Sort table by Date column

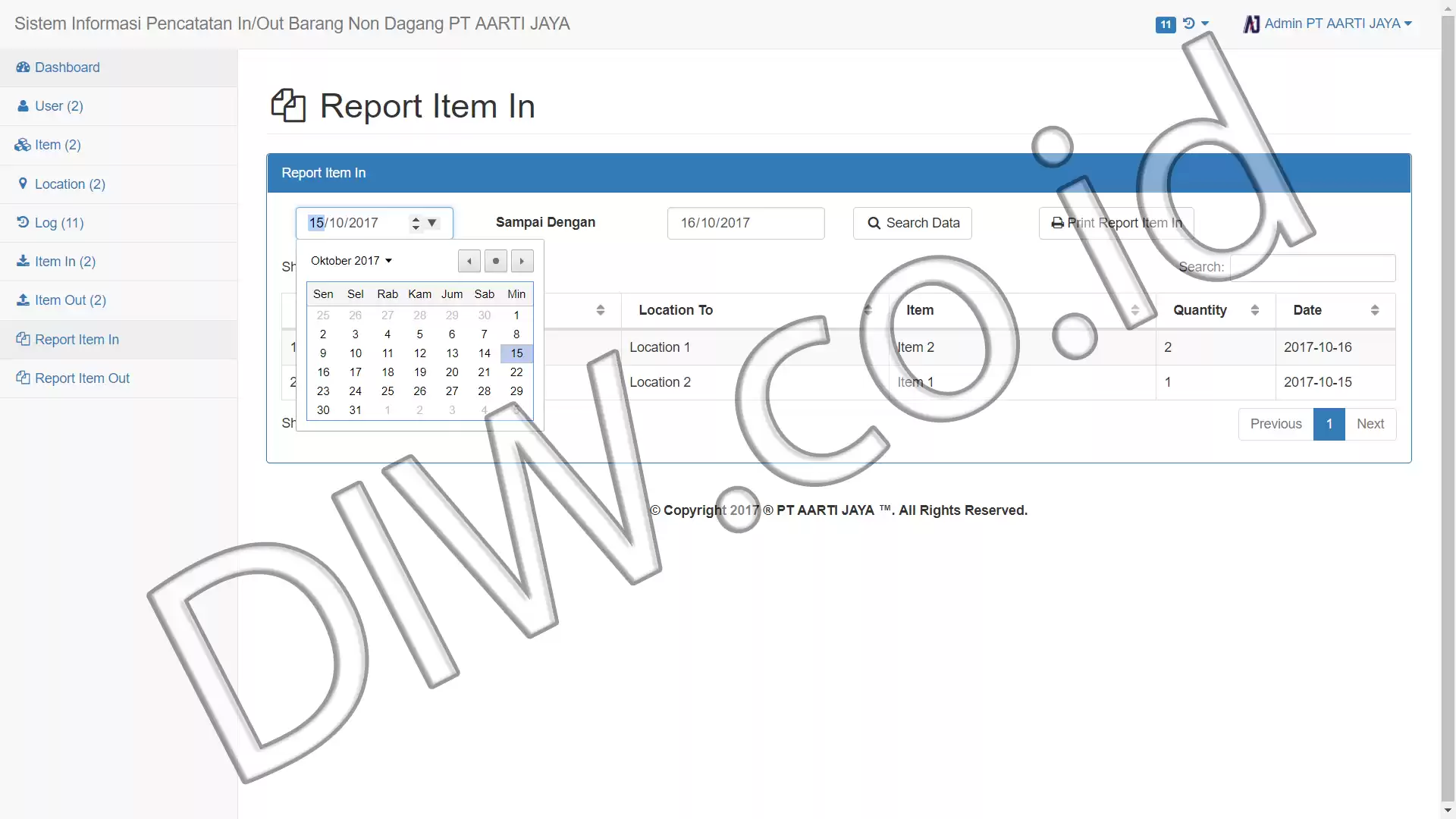(x=1335, y=310)
